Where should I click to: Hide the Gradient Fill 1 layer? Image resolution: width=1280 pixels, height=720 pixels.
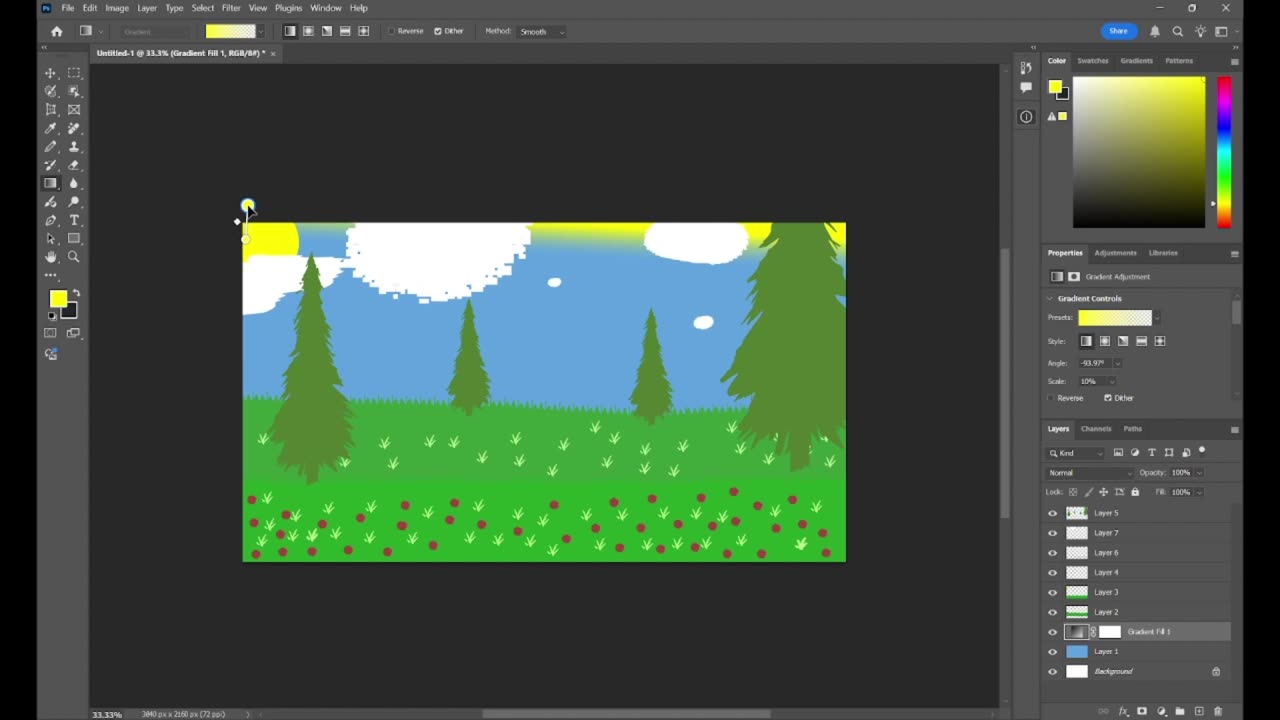1052,632
